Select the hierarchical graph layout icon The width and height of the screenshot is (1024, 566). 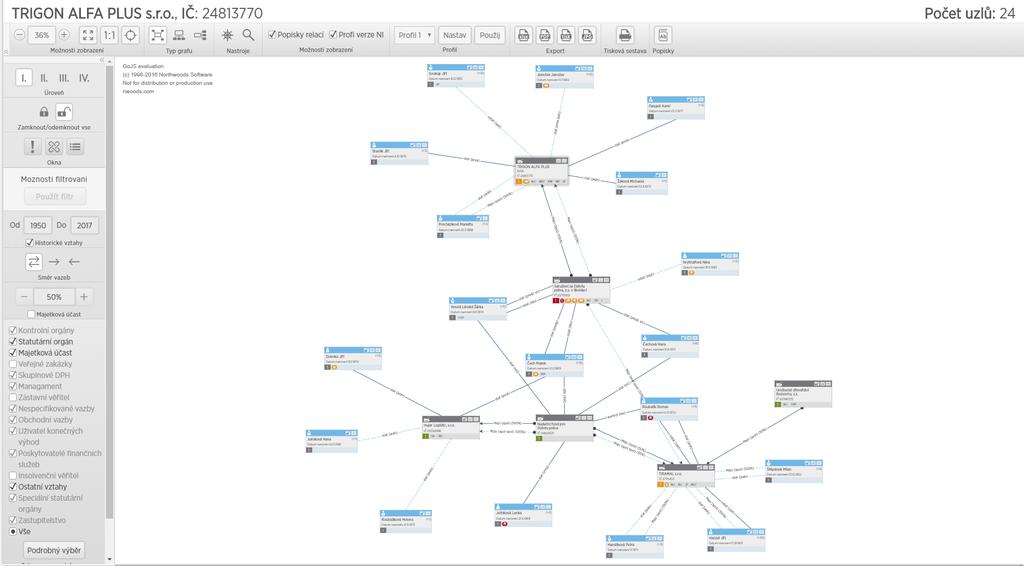(x=179, y=35)
